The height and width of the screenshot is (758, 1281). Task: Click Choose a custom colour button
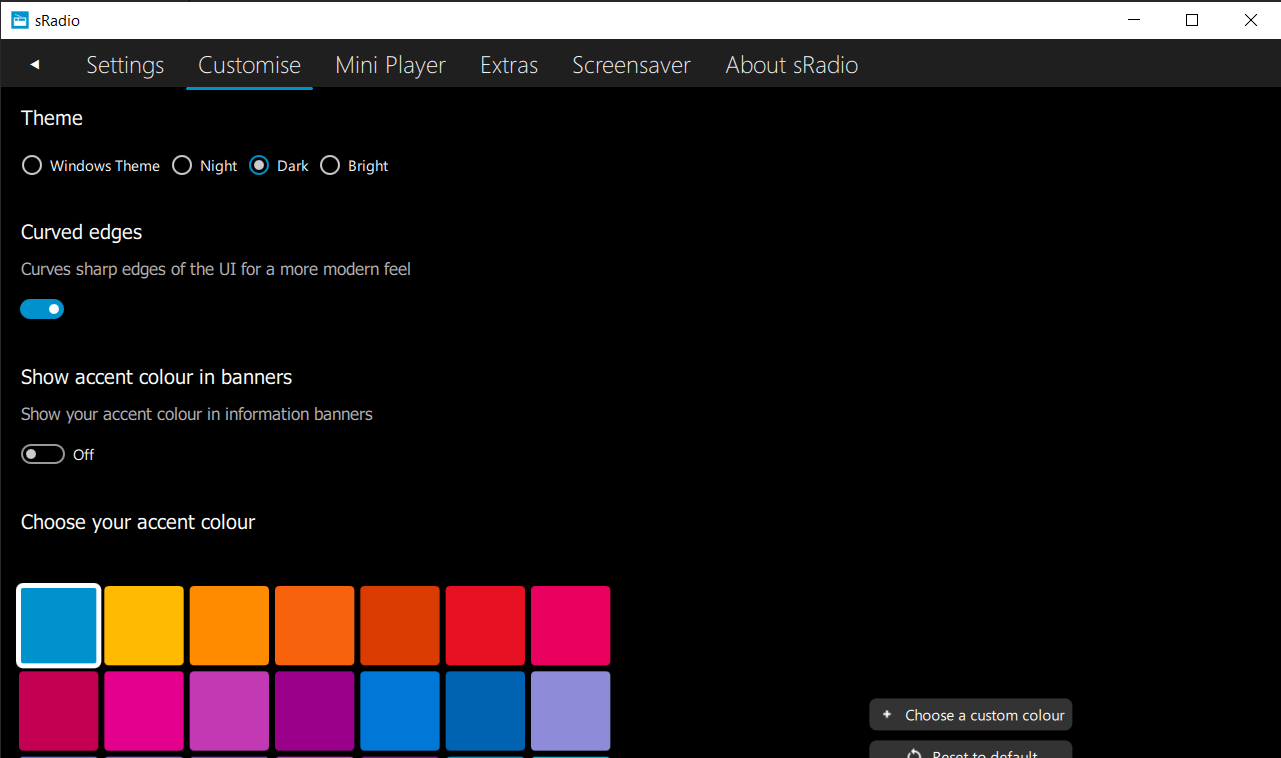click(971, 715)
